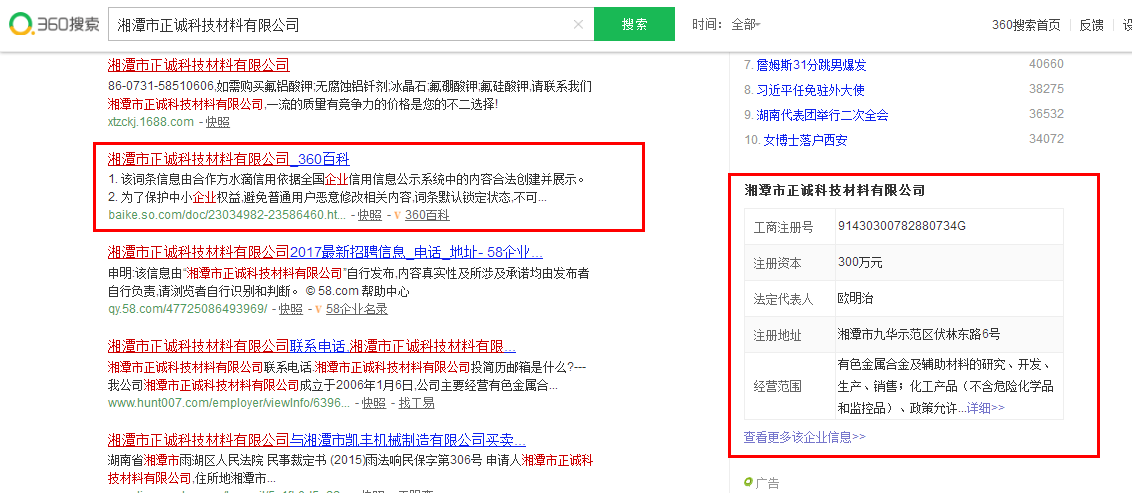The width and height of the screenshot is (1132, 493).
Task: Click phone number 86-0731-58510606 snippet
Action: (x=160, y=87)
